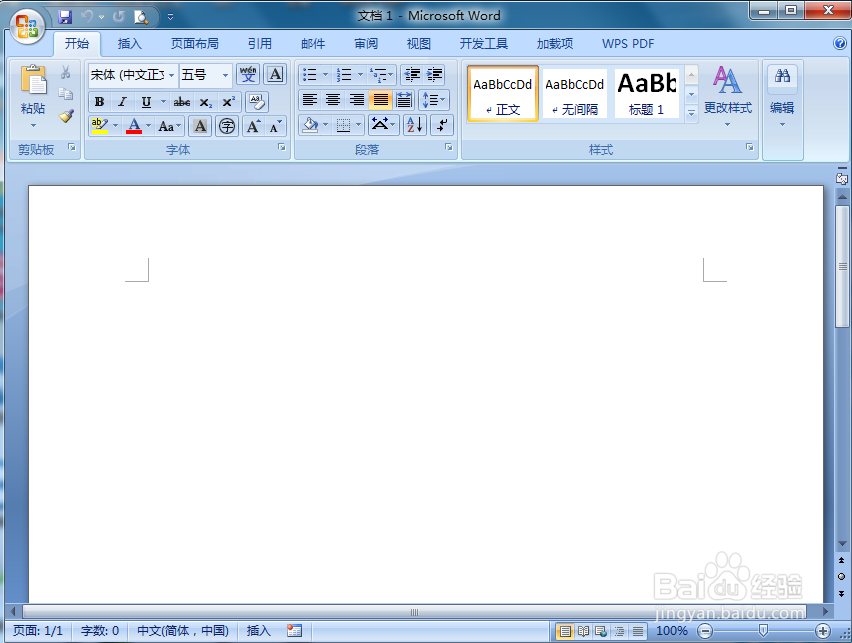Click the character border icon
Image resolution: width=852 pixels, height=643 pixels.
275,74
